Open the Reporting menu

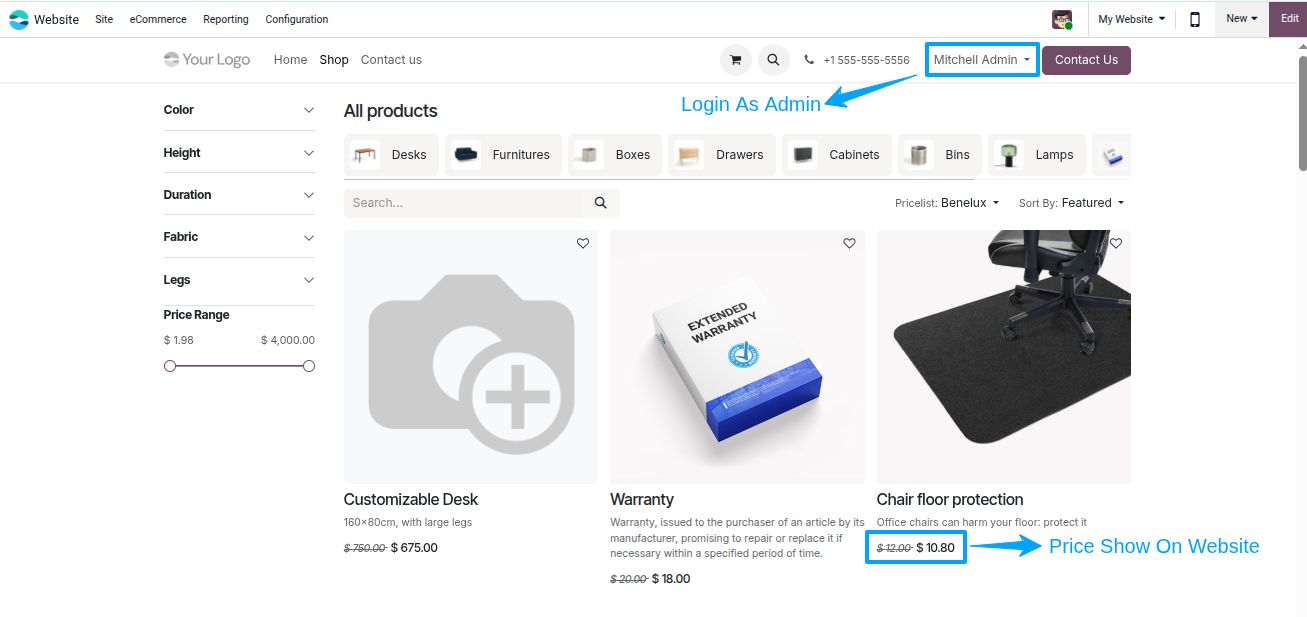click(x=226, y=19)
